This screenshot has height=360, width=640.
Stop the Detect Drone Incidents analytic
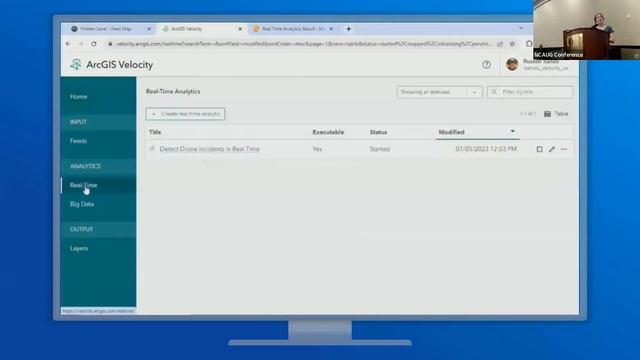pos(539,149)
